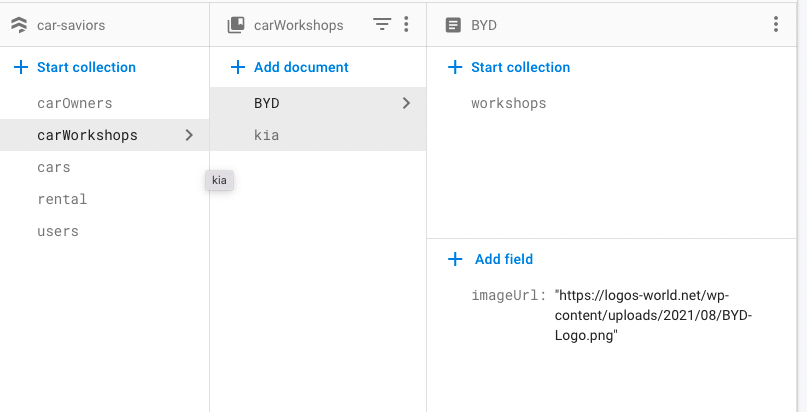
Task: Select the cars collection
Action: 54,167
